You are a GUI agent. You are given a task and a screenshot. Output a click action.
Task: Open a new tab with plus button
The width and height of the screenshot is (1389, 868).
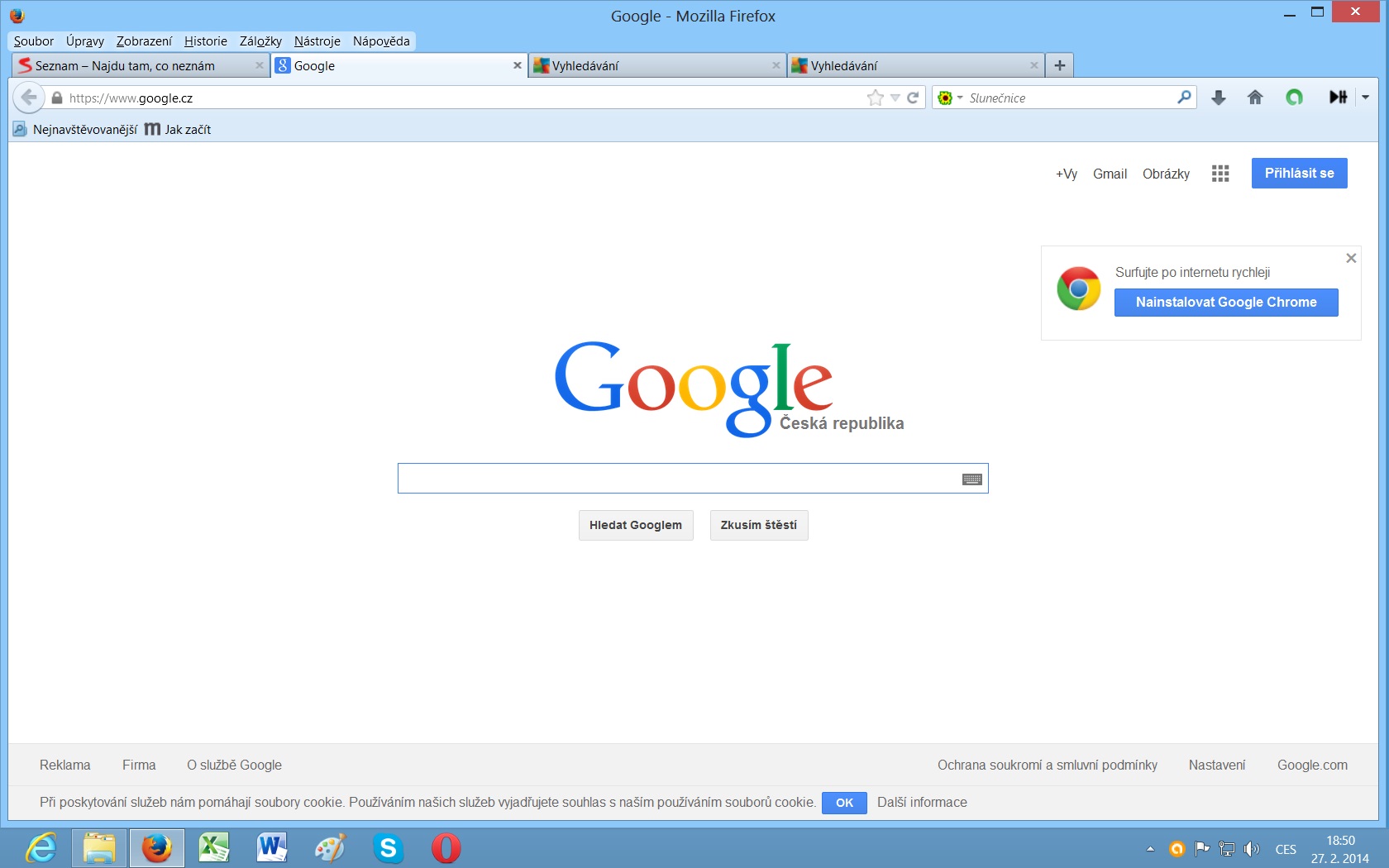tap(1059, 65)
